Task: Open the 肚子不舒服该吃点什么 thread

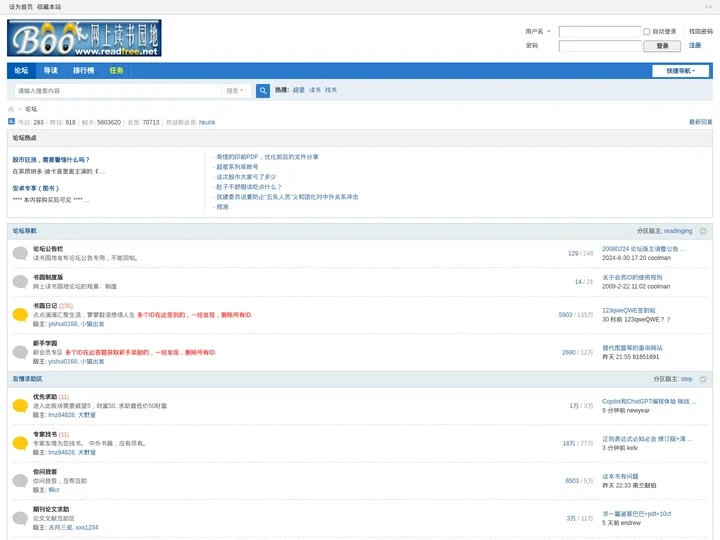Action: 249,187
